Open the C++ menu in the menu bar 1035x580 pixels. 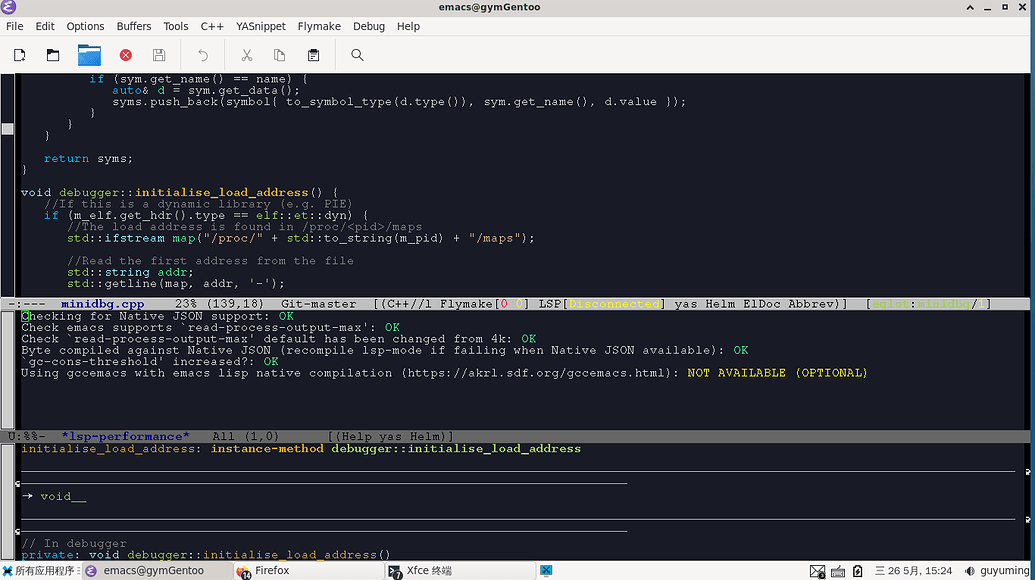(x=211, y=26)
